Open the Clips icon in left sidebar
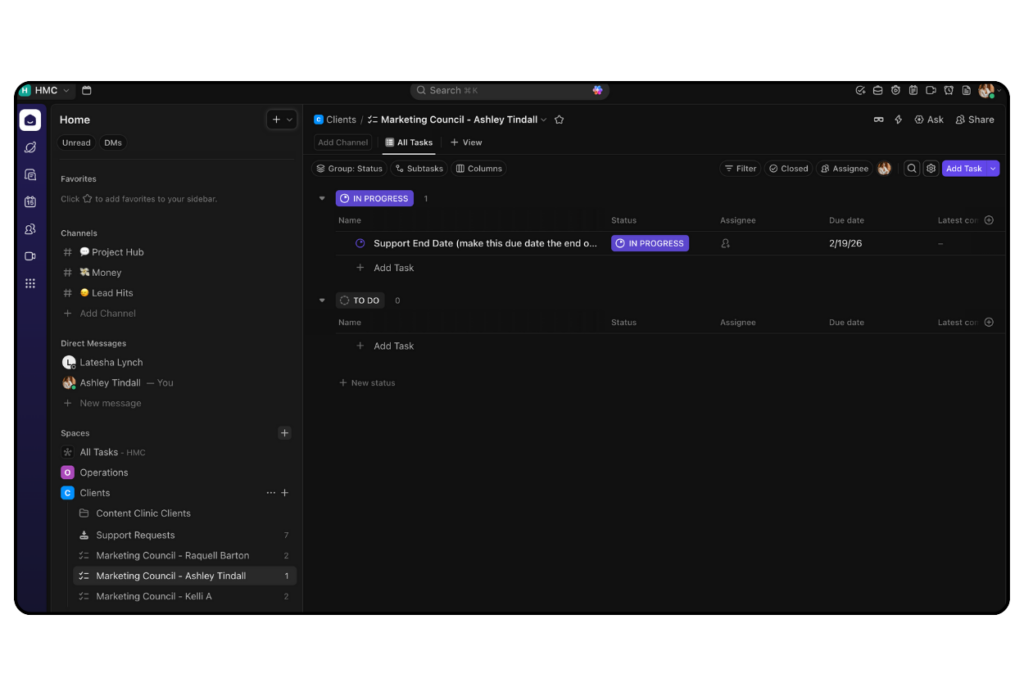The width and height of the screenshot is (1024, 696). pyautogui.click(x=30, y=255)
